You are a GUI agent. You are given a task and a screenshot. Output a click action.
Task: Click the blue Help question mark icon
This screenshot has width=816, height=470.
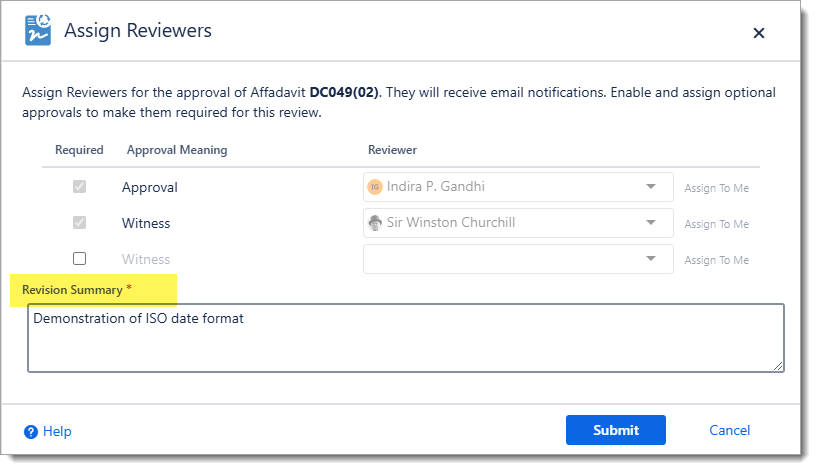31,432
